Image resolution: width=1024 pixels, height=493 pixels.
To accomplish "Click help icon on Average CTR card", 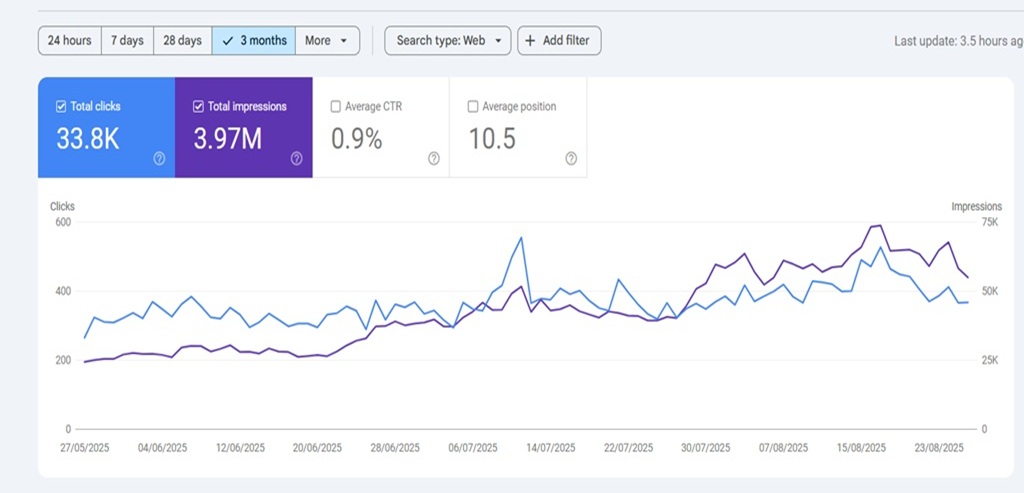I will coord(433,158).
